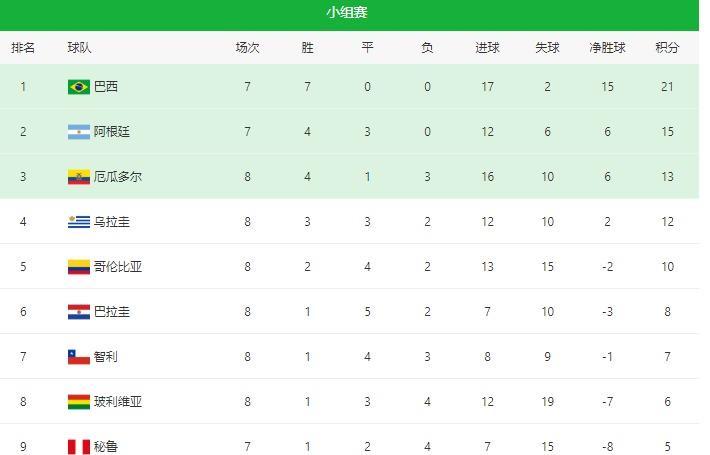
Task: Click the 净胜球 column header
Action: pos(607,48)
